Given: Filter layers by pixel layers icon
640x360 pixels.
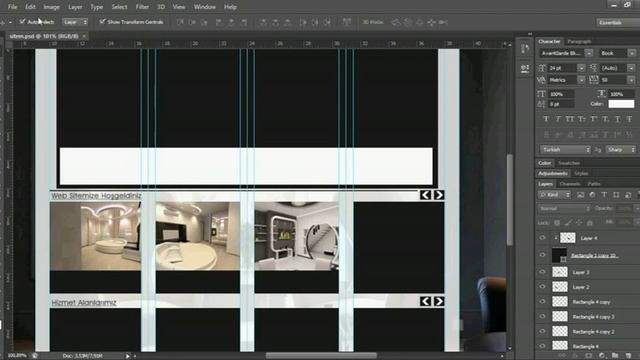Looking at the screenshot, I should [580, 195].
